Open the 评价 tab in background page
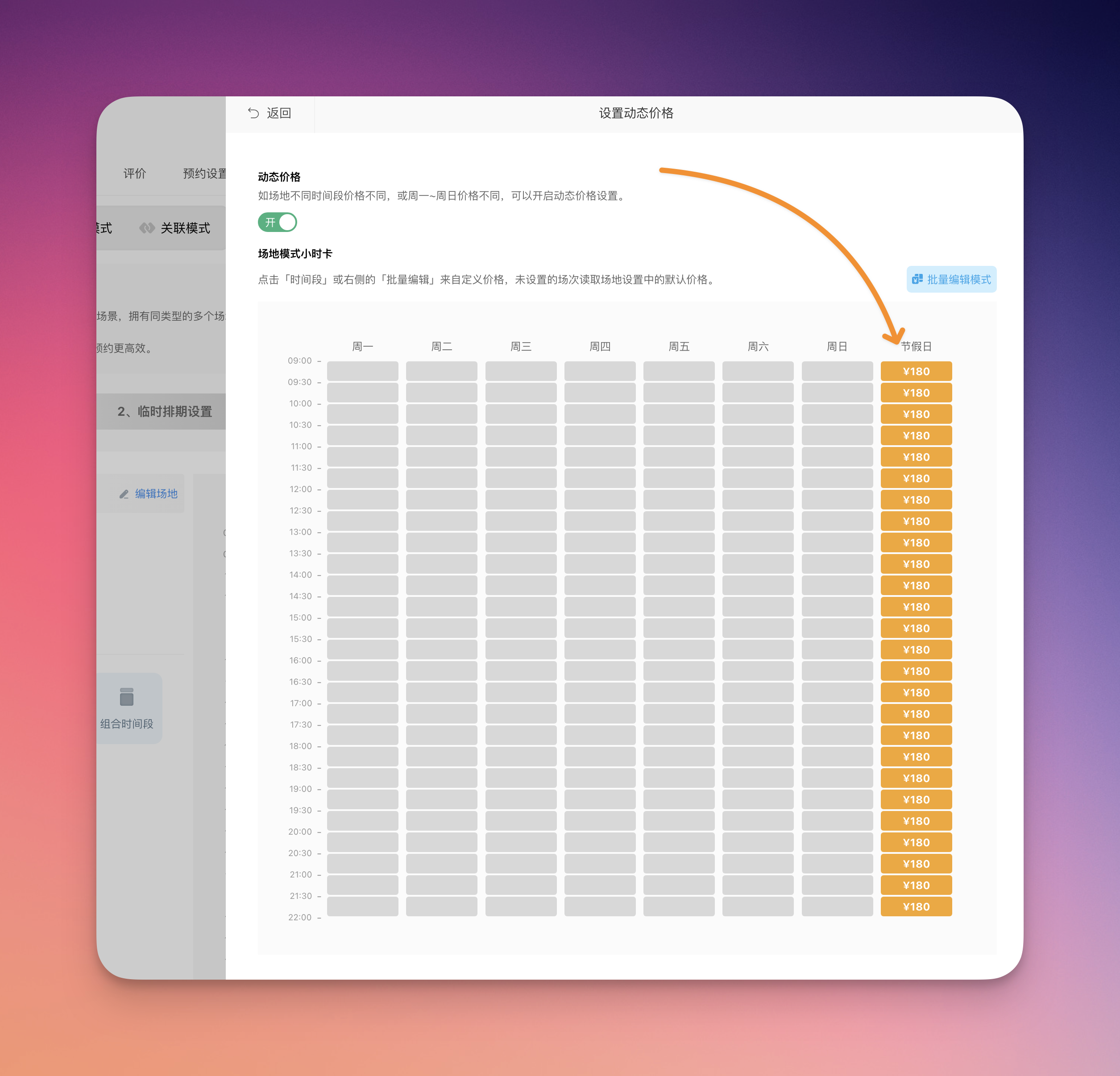The image size is (1120, 1076). pos(135,173)
